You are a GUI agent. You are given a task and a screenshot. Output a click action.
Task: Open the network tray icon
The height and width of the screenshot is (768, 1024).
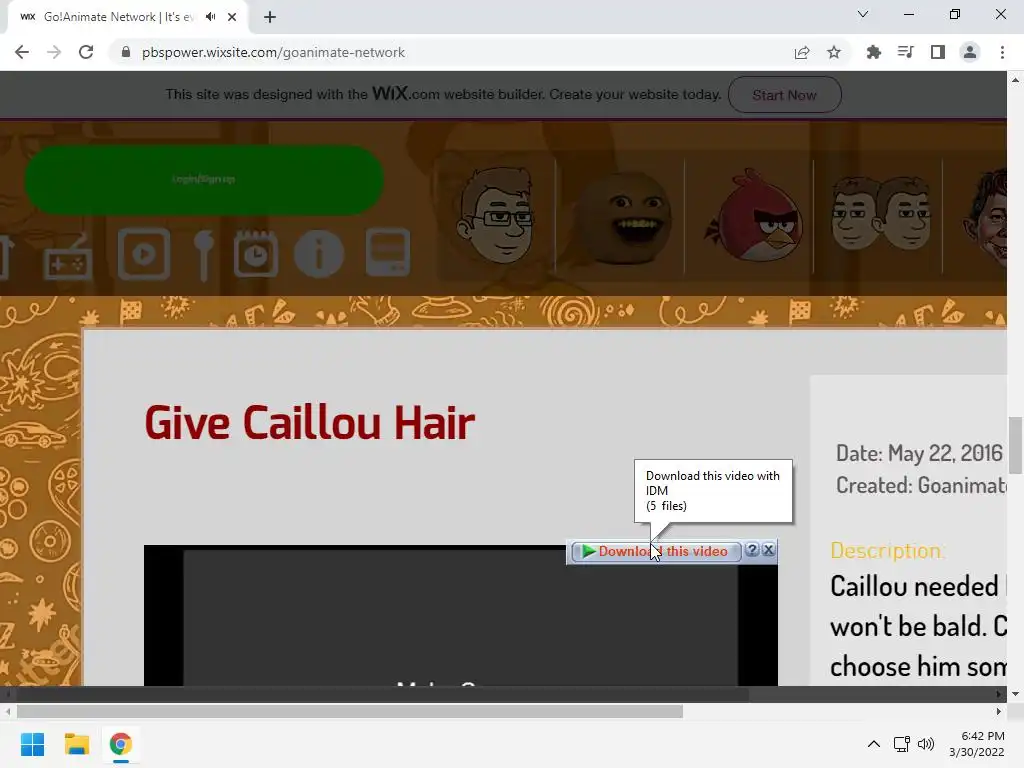902,744
